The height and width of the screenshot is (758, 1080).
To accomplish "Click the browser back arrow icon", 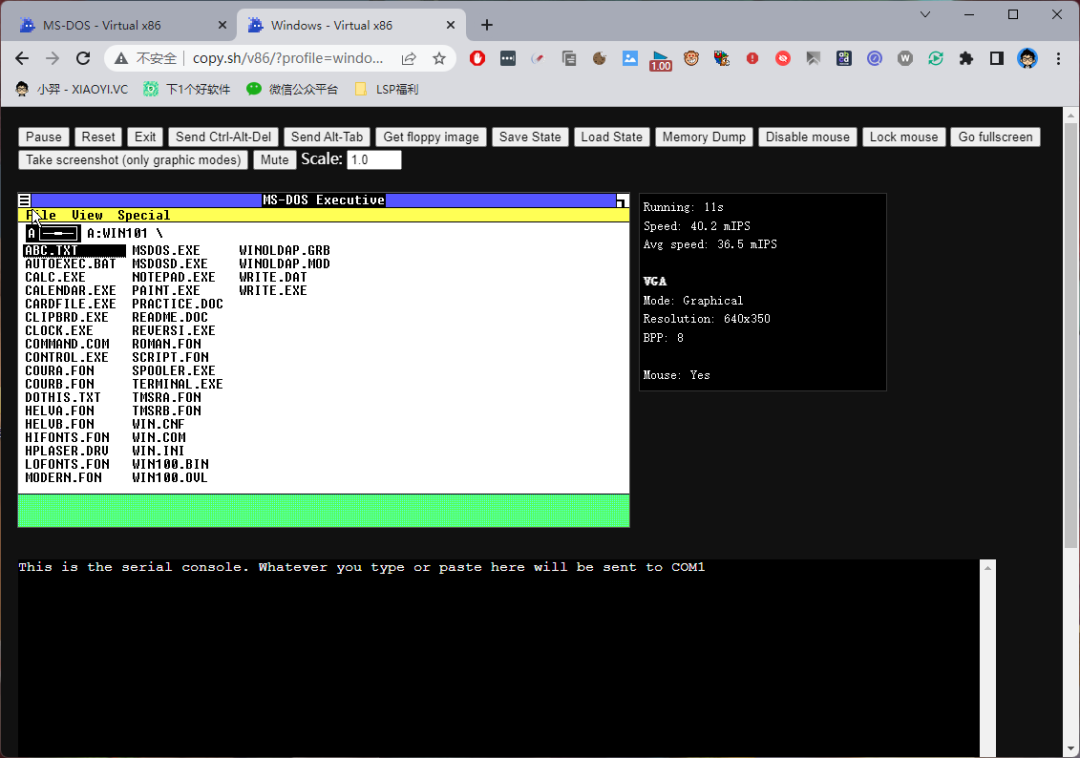I will click(x=22, y=59).
